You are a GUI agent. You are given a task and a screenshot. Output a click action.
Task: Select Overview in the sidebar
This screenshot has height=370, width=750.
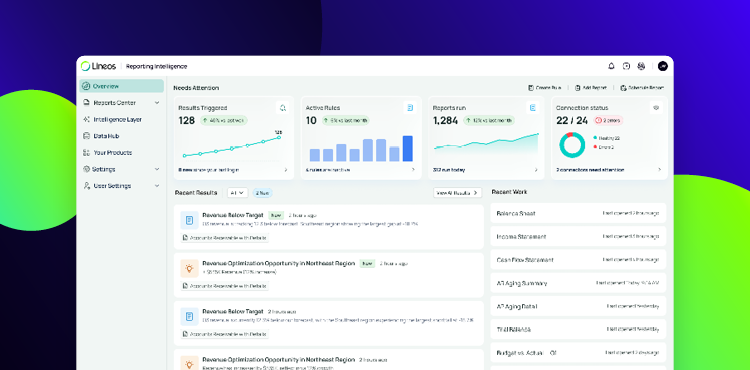coord(121,86)
